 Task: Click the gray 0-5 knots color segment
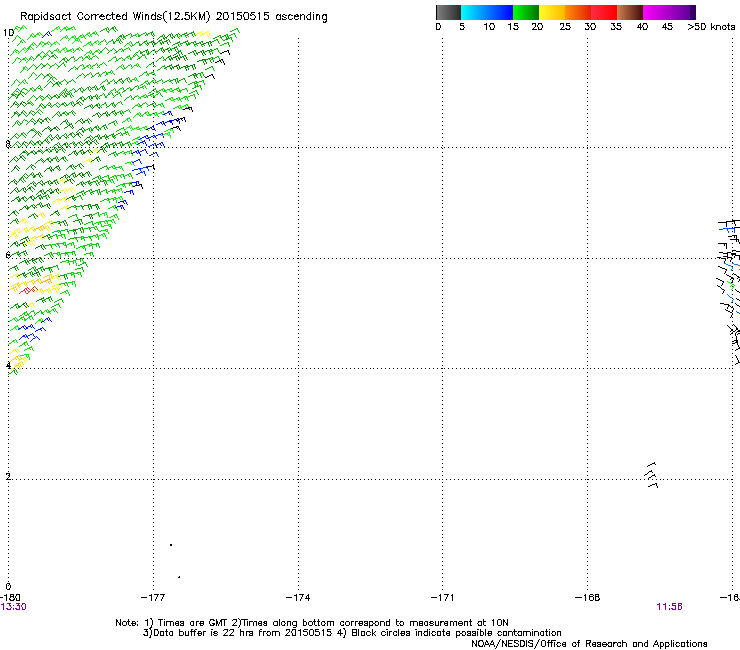pyautogui.click(x=448, y=12)
